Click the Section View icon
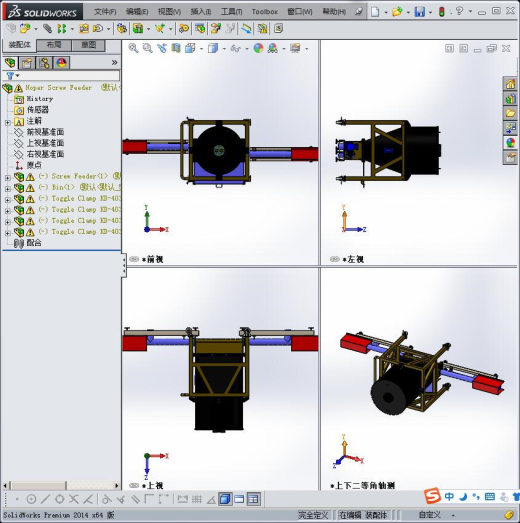This screenshot has height=523, width=520. tap(176, 48)
